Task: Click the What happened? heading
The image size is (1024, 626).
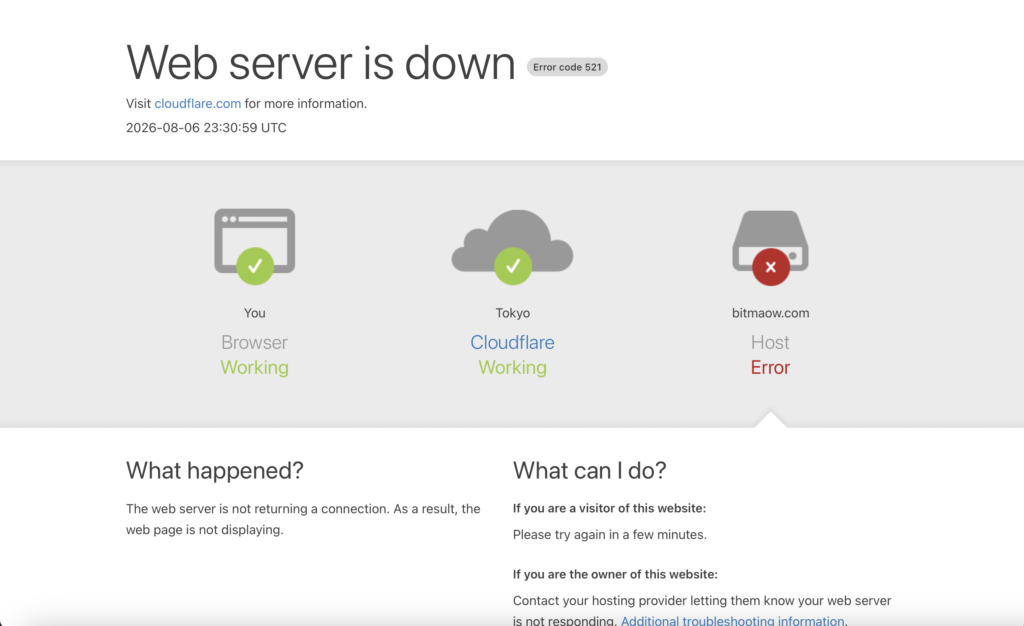Action: point(215,470)
